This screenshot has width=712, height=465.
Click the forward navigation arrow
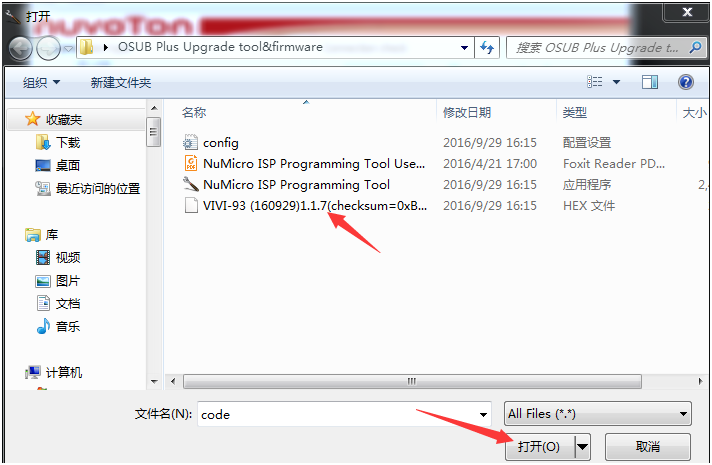[48, 48]
